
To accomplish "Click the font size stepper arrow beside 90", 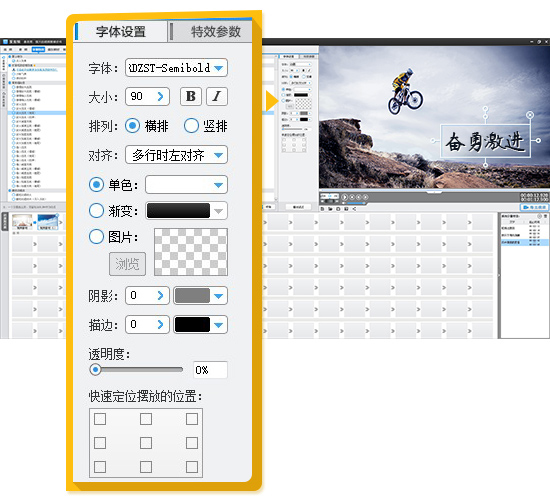I will tap(161, 96).
